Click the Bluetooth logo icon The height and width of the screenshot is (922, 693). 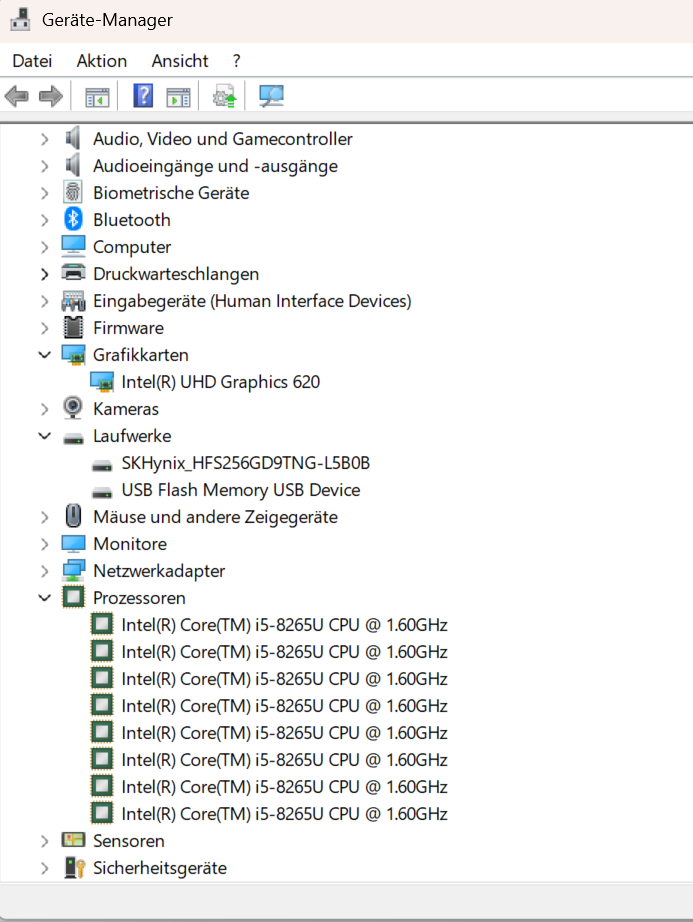[x=73, y=219]
